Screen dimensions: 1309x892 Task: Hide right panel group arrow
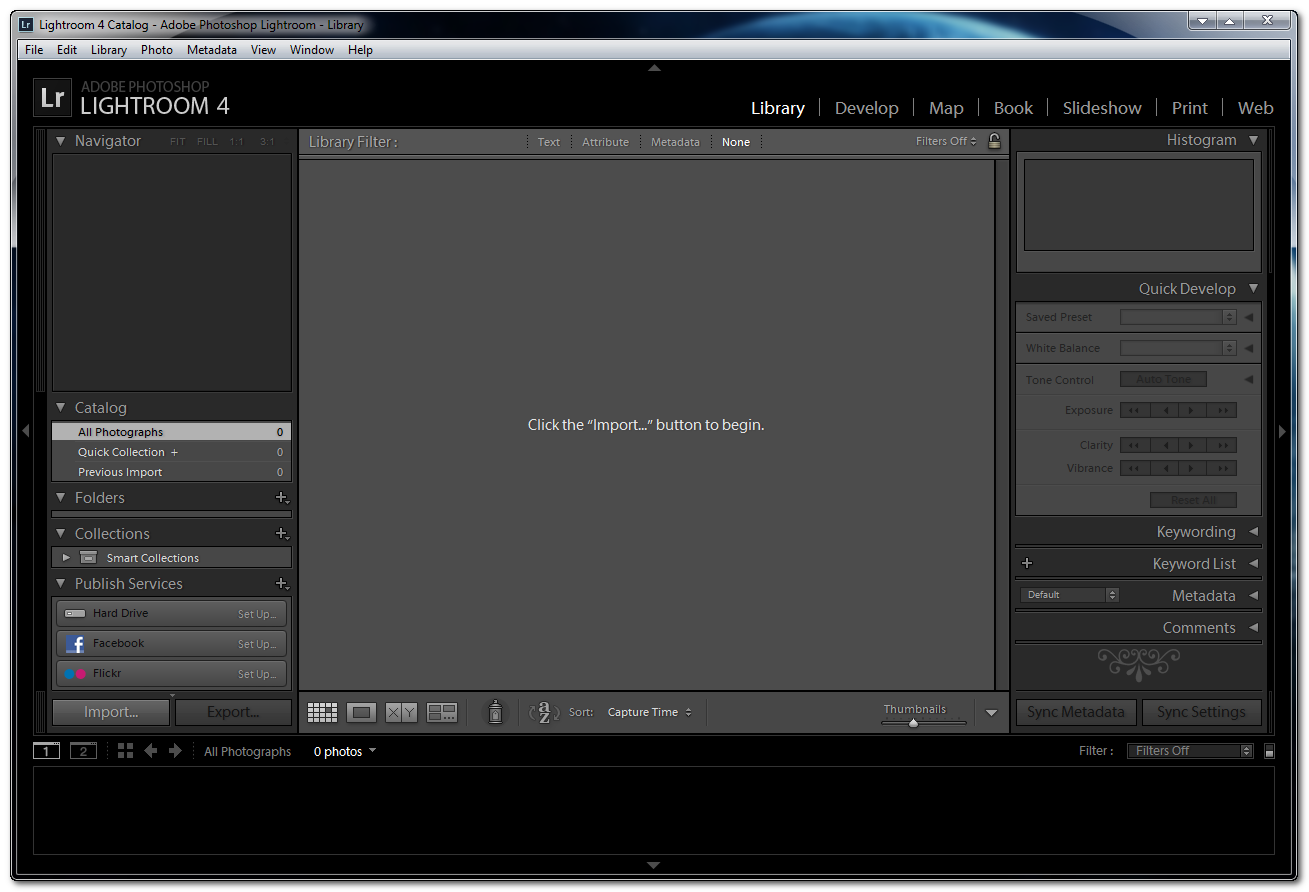1283,431
